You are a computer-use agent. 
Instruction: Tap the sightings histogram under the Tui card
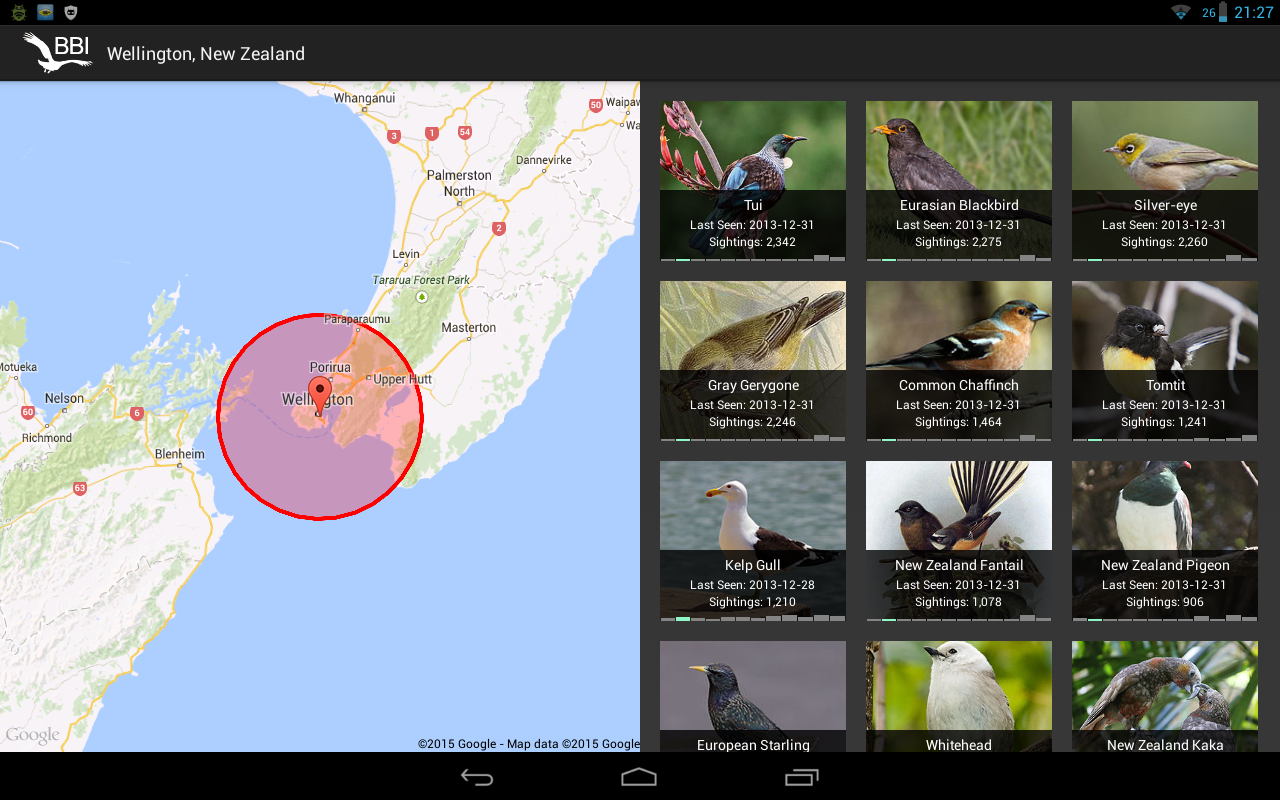coord(752,258)
